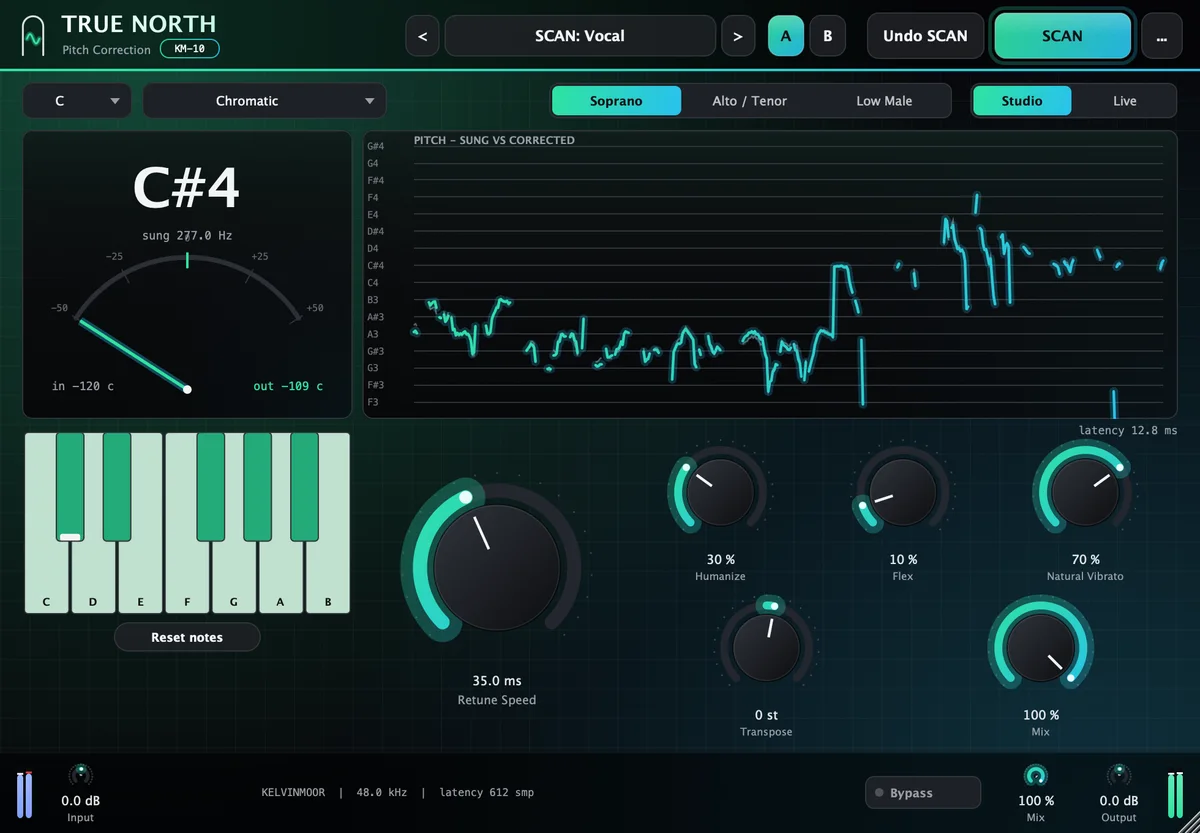The height and width of the screenshot is (833, 1200).
Task: Click the pitch deviation tuner needle gauge
Action: coord(187,322)
